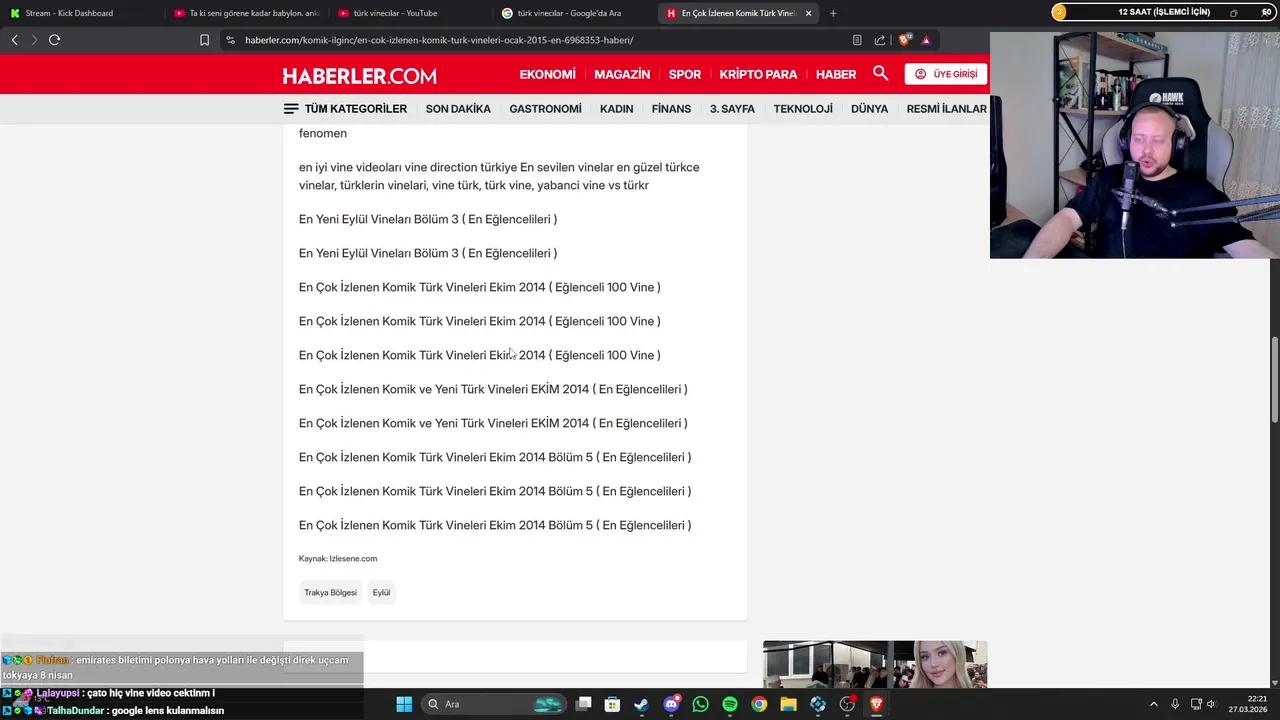The image size is (1280, 720).
Task: Switch to Brave browser in the taskbar
Action: (876, 704)
